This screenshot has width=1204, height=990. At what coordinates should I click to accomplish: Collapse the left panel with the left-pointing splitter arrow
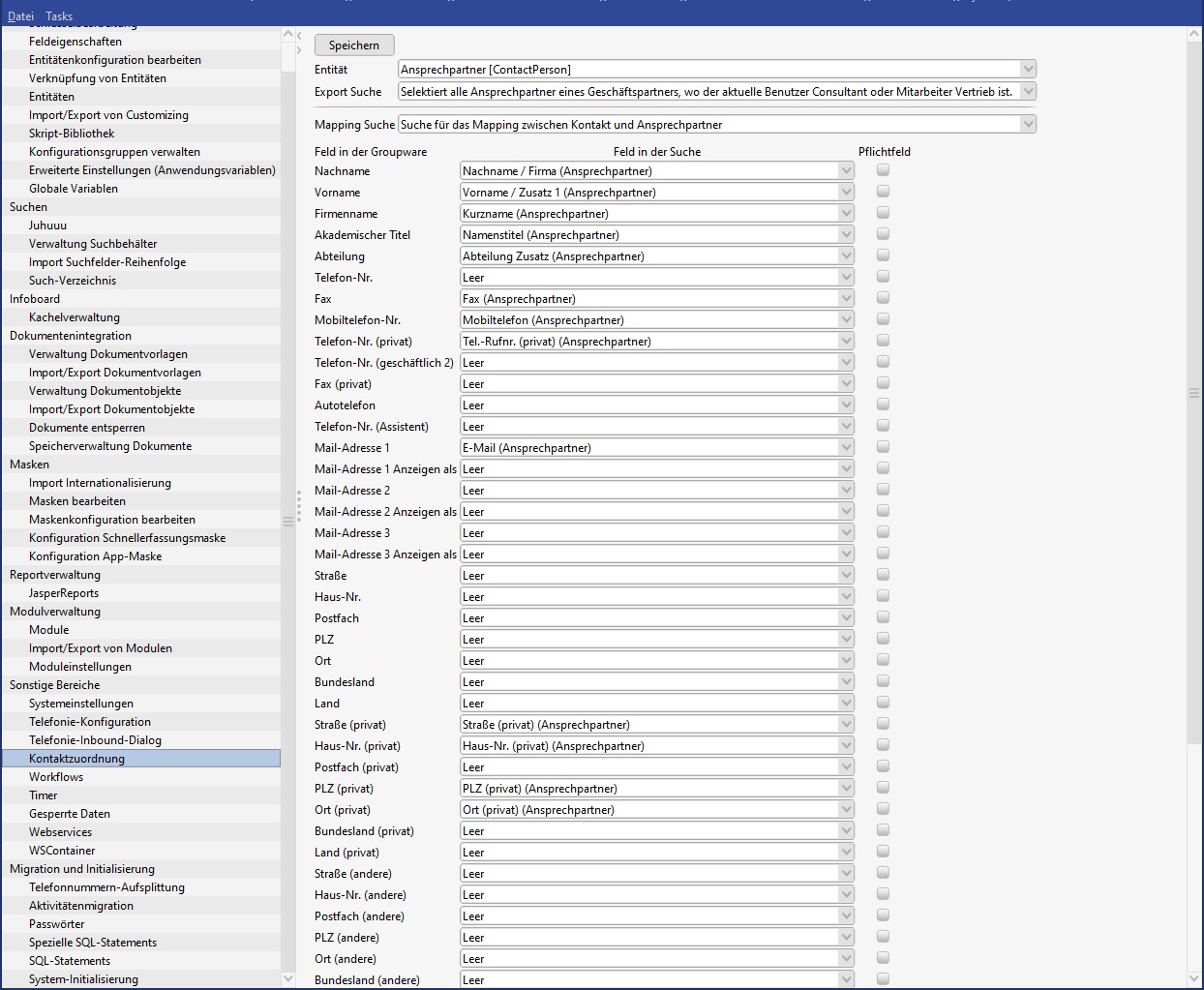click(x=299, y=36)
